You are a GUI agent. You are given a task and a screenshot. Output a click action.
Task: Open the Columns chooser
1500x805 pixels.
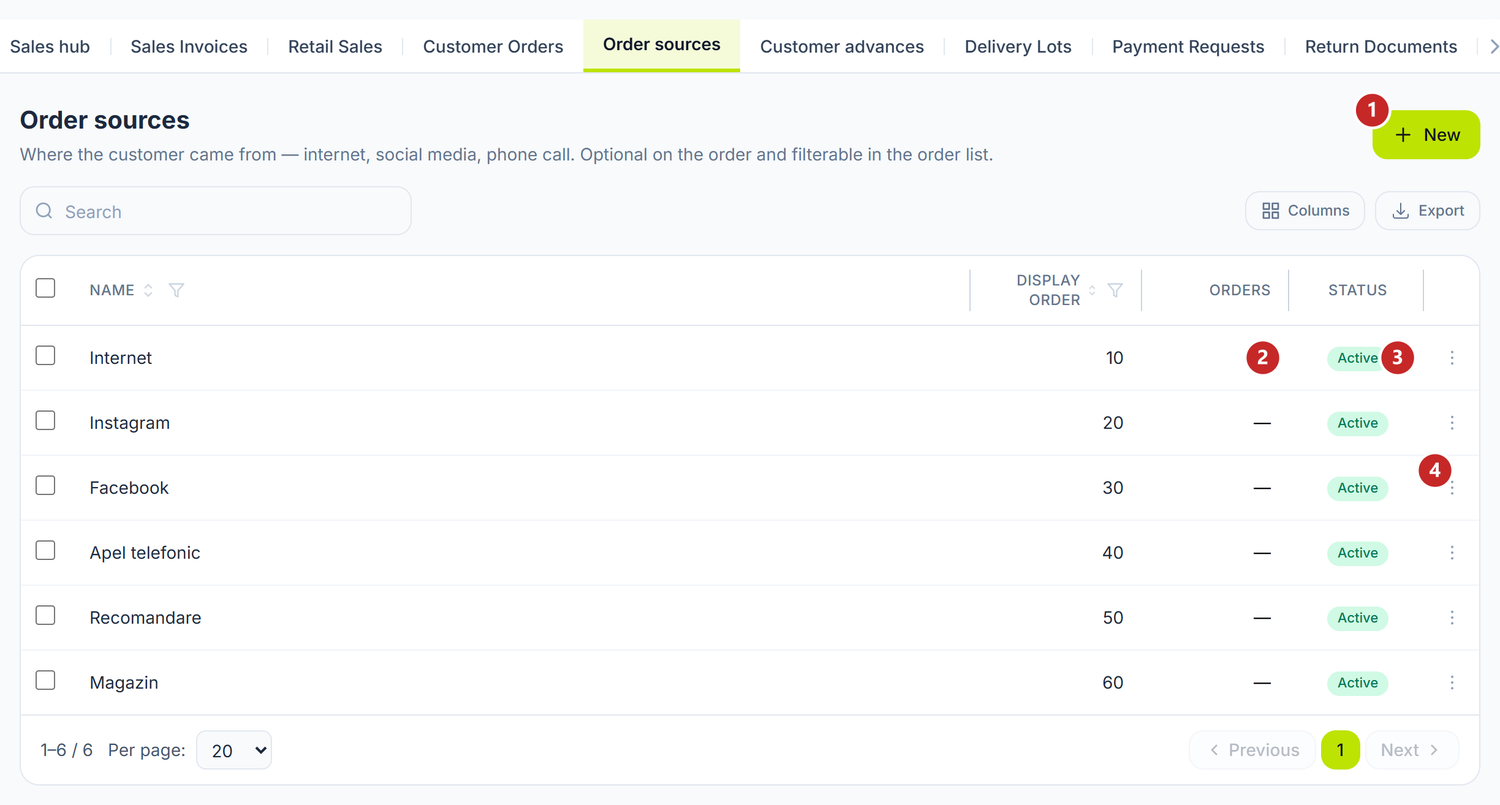coord(1305,211)
